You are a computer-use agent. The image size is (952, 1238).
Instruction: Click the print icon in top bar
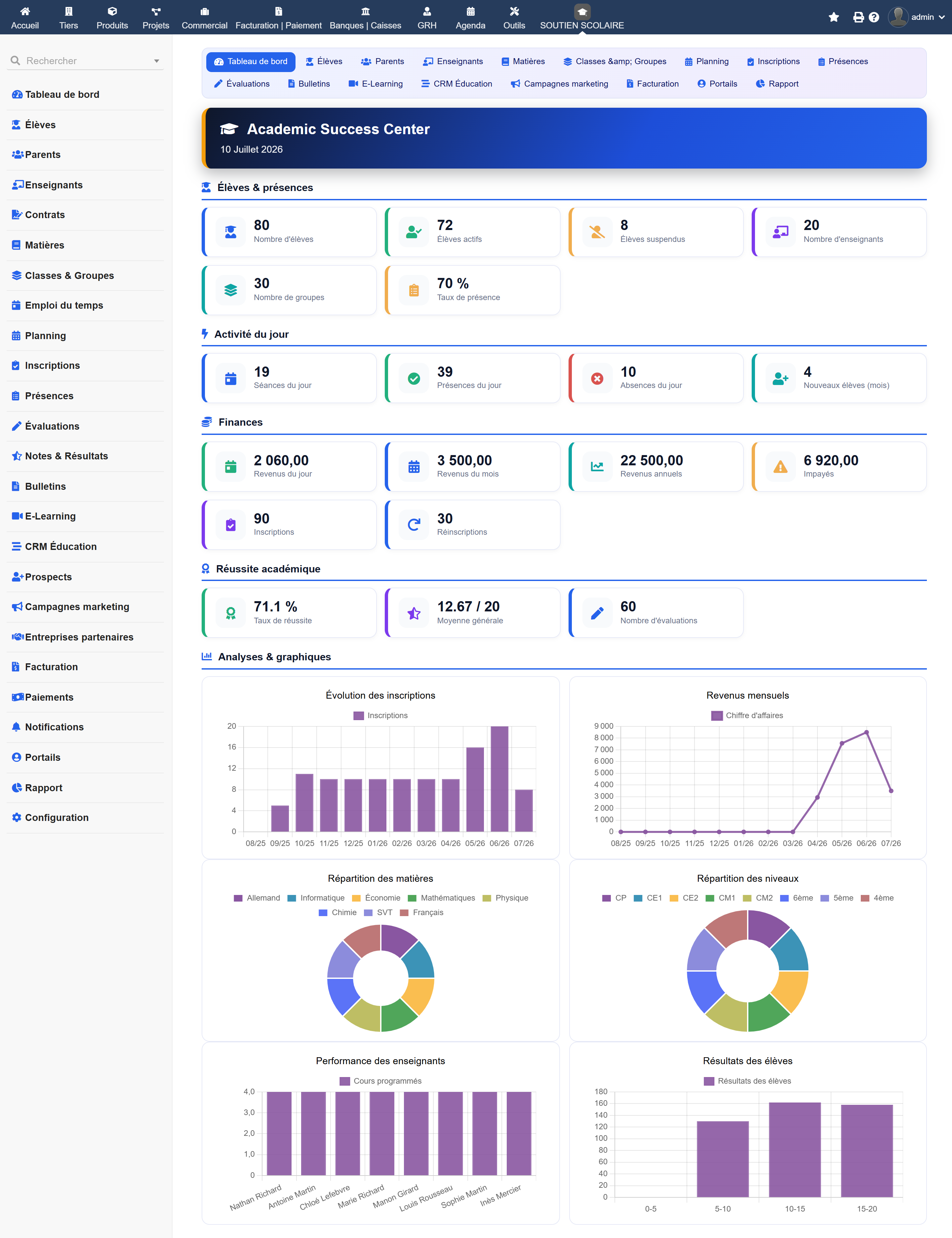tap(858, 17)
